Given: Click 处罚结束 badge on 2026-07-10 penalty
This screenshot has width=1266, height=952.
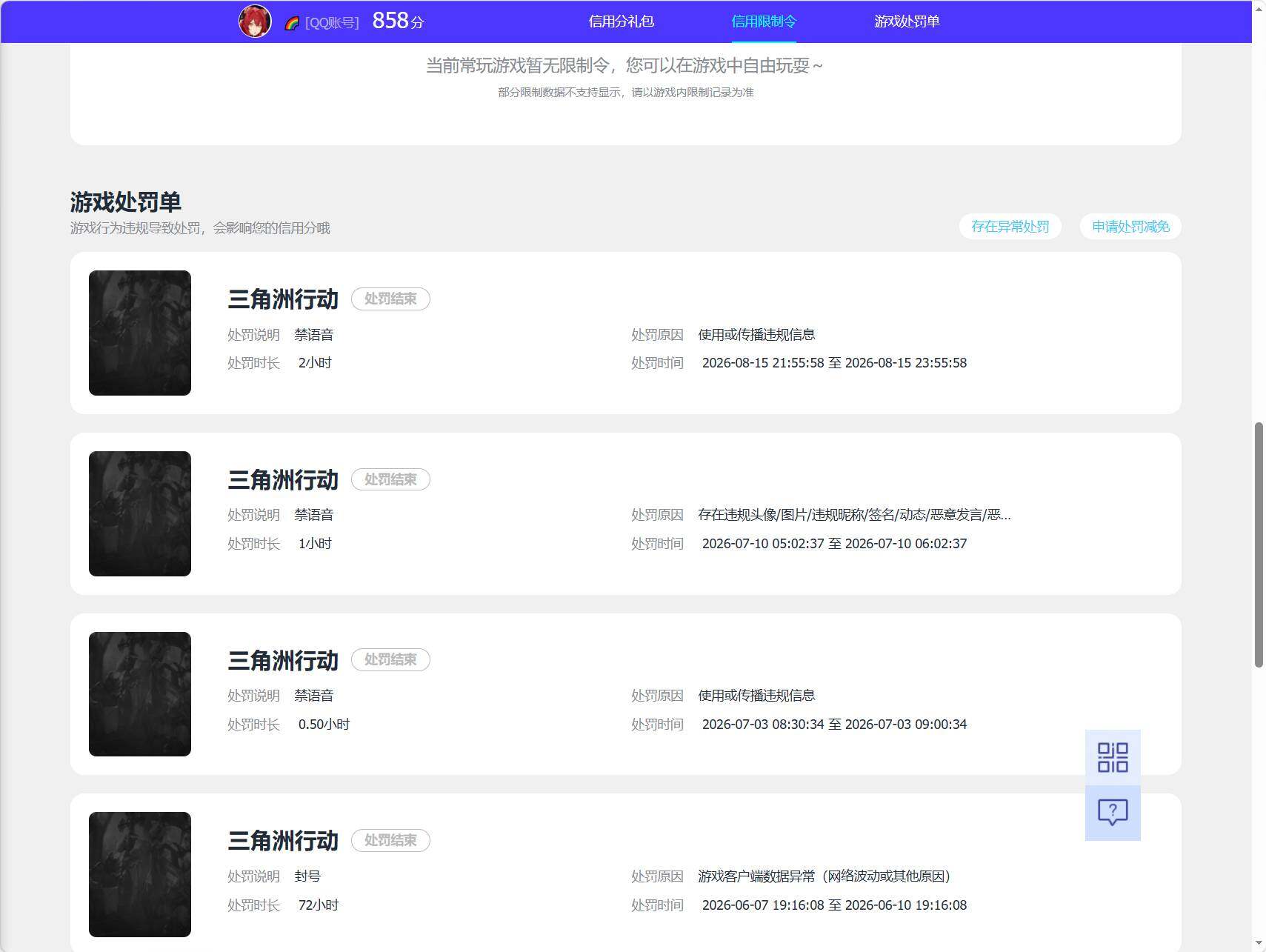Looking at the screenshot, I should [390, 479].
